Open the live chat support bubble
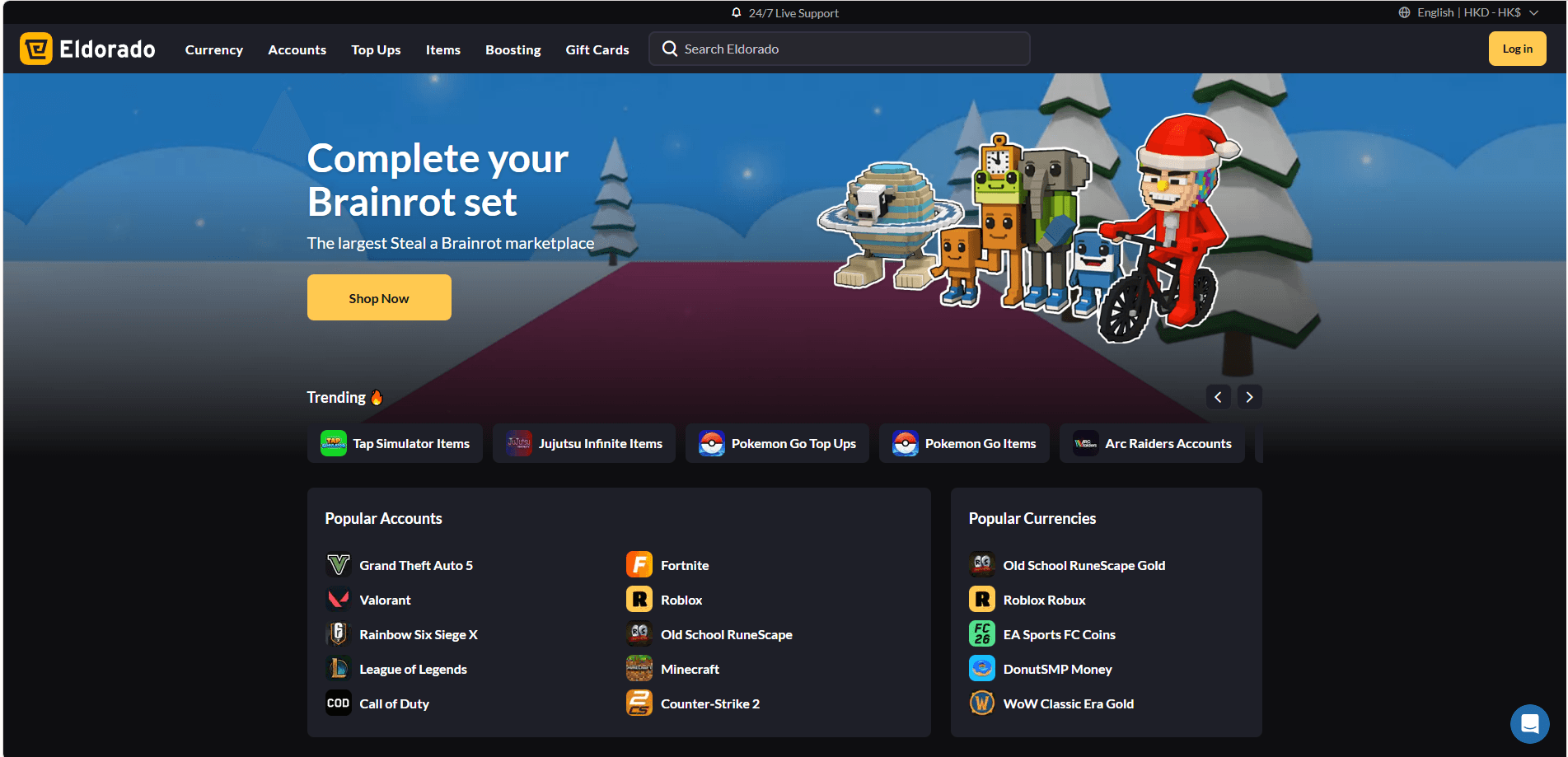The image size is (1568, 757). coord(1529,724)
